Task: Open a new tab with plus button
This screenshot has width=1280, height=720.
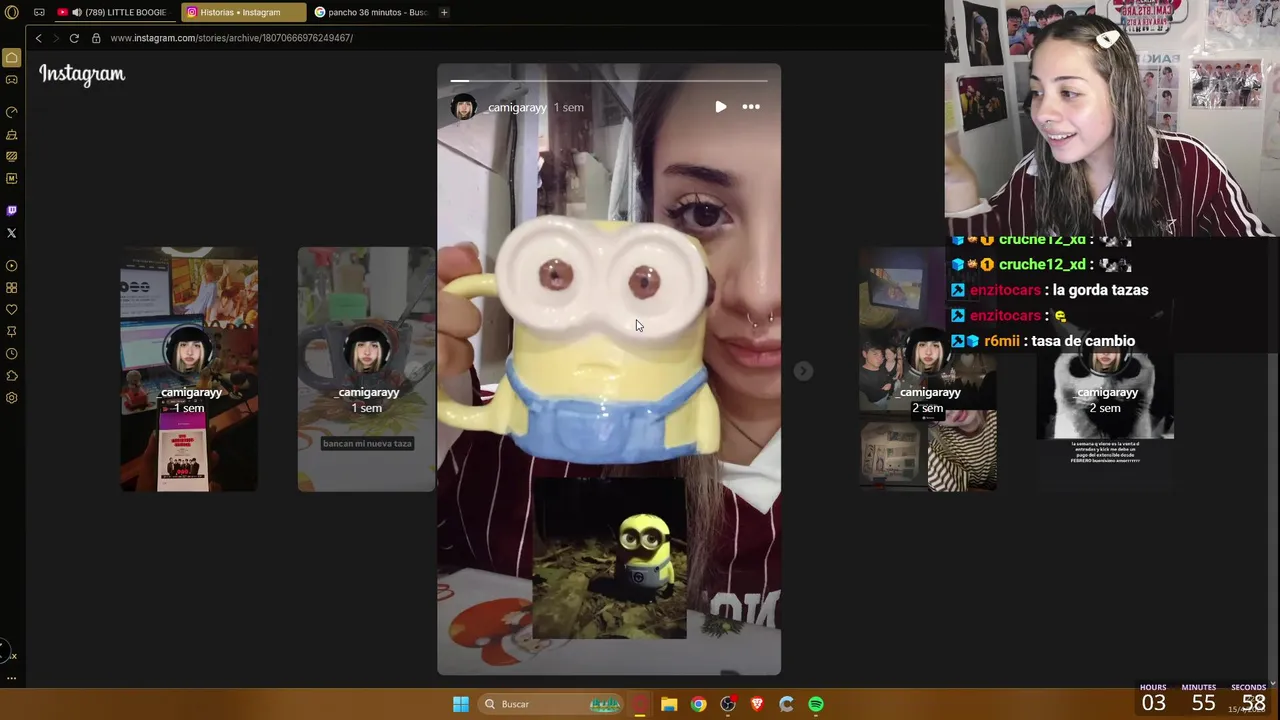Action: coord(444,12)
